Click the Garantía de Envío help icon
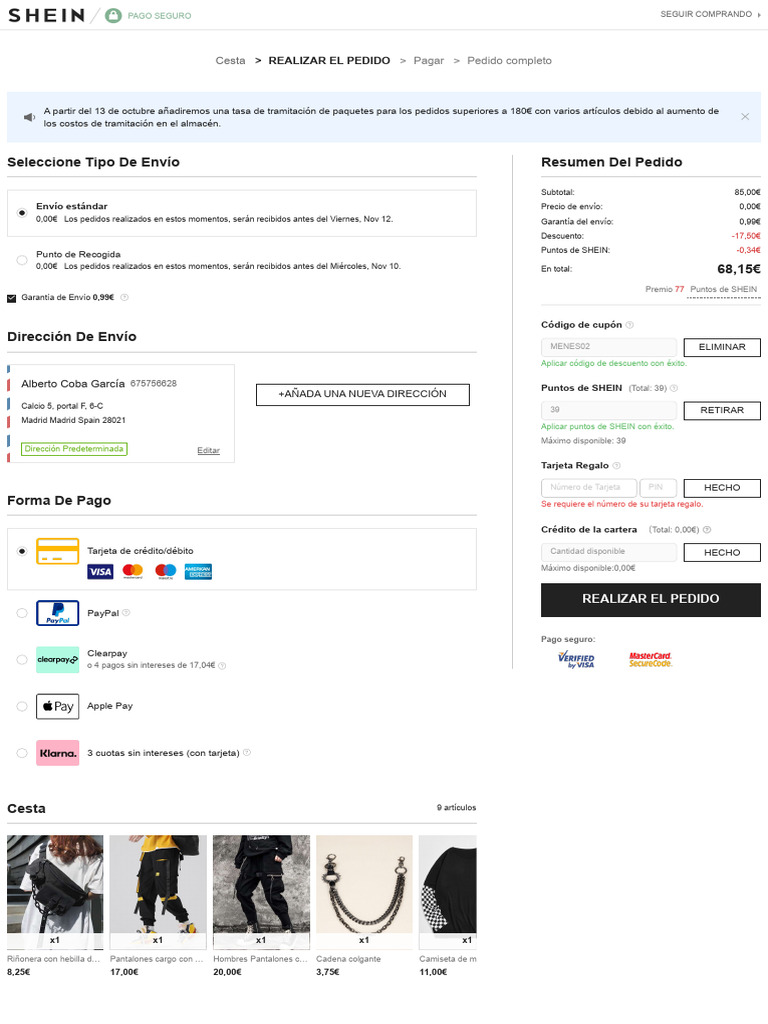 [125, 297]
